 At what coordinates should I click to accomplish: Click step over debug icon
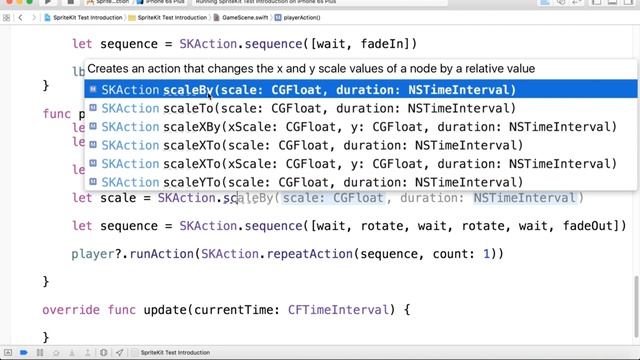pos(56,352)
